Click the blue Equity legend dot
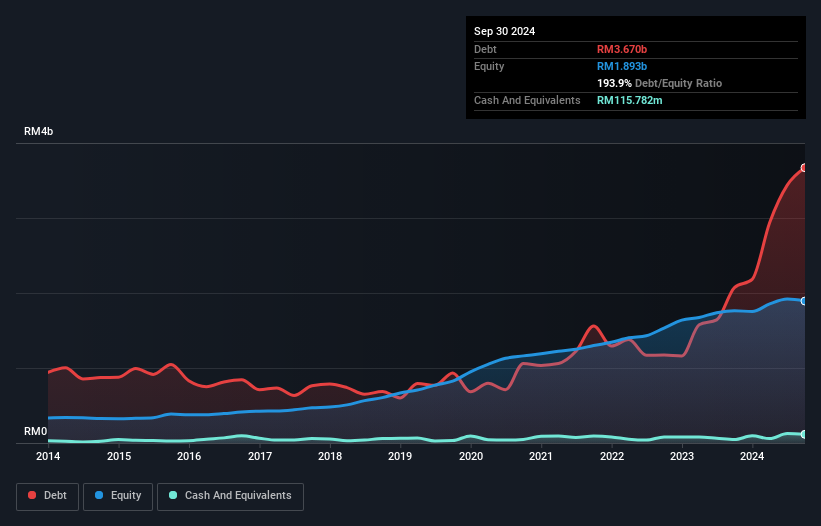Viewport: 821px width, 526px height. point(99,495)
